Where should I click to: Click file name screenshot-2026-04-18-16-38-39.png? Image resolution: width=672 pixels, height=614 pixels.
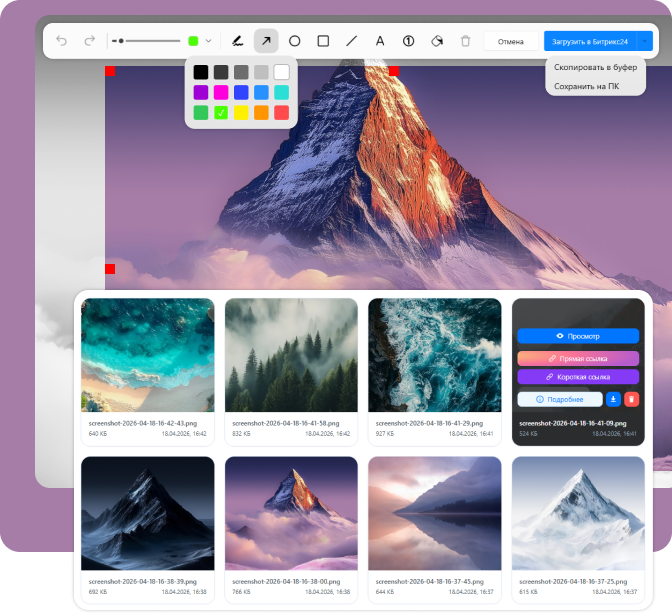click(143, 581)
